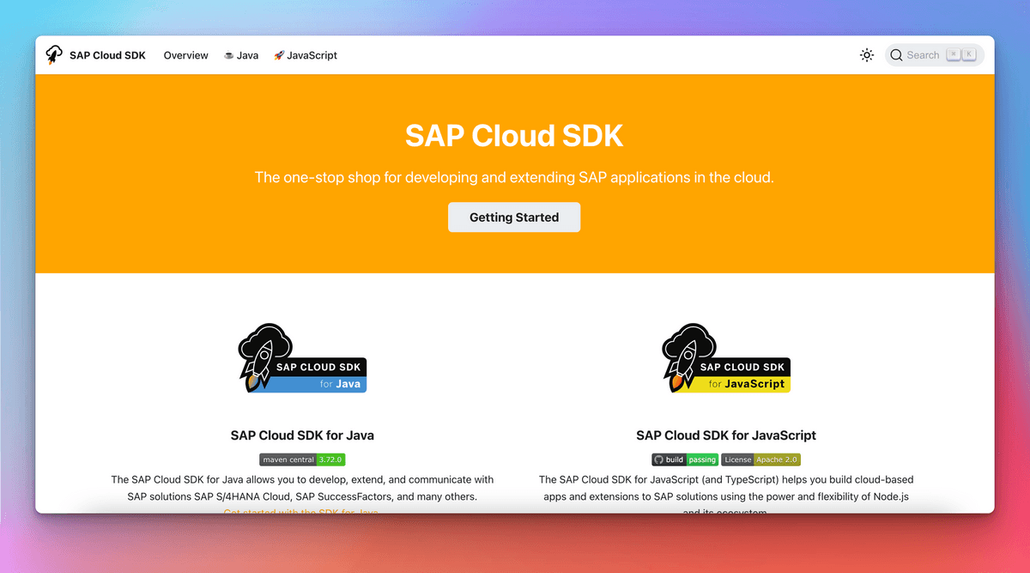The height and width of the screenshot is (573, 1030).
Task: Click the License Apache 2.0 badge
Action: [x=761, y=459]
